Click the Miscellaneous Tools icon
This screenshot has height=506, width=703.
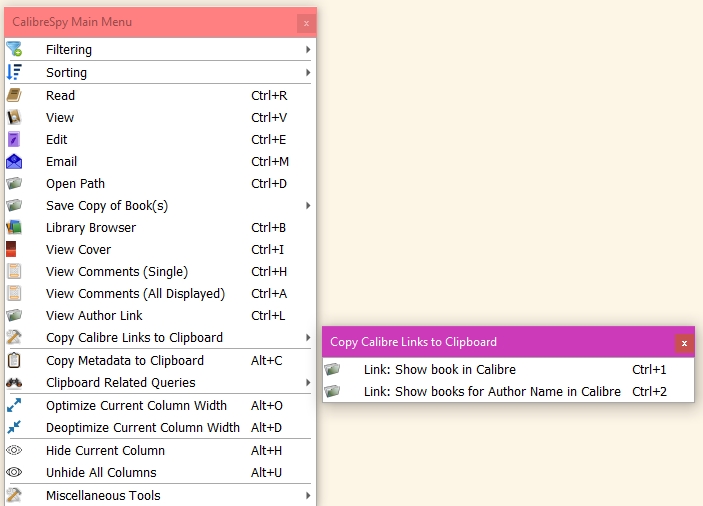point(14,495)
